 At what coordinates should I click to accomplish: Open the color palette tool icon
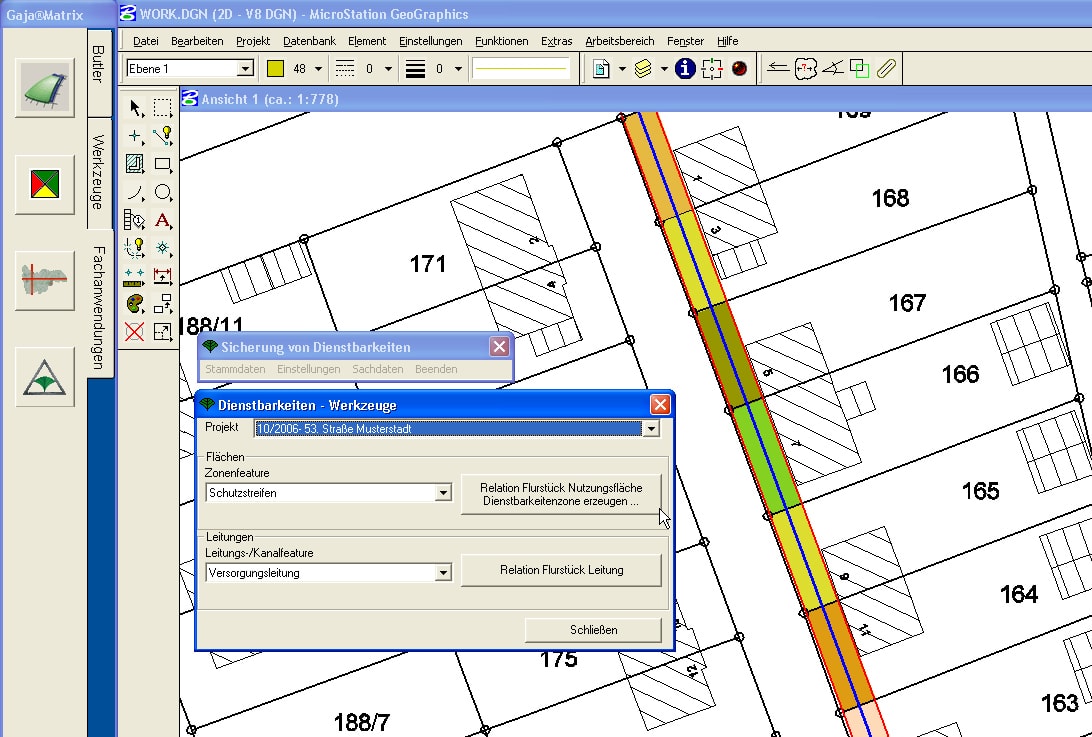(x=135, y=304)
